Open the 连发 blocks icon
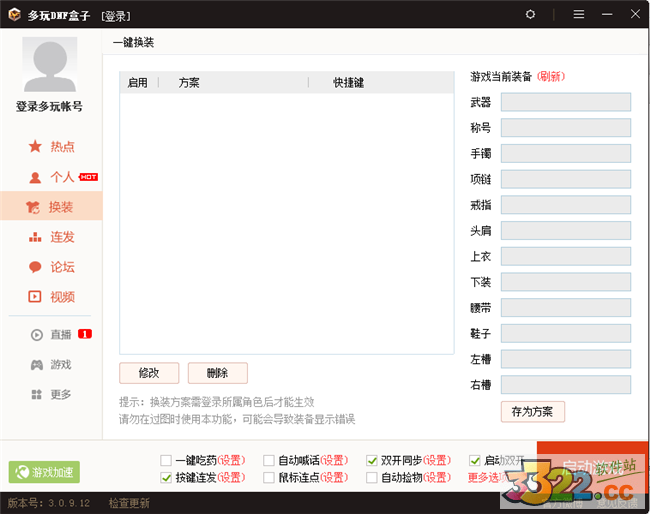Image resolution: width=650 pixels, height=514 pixels. point(35,237)
